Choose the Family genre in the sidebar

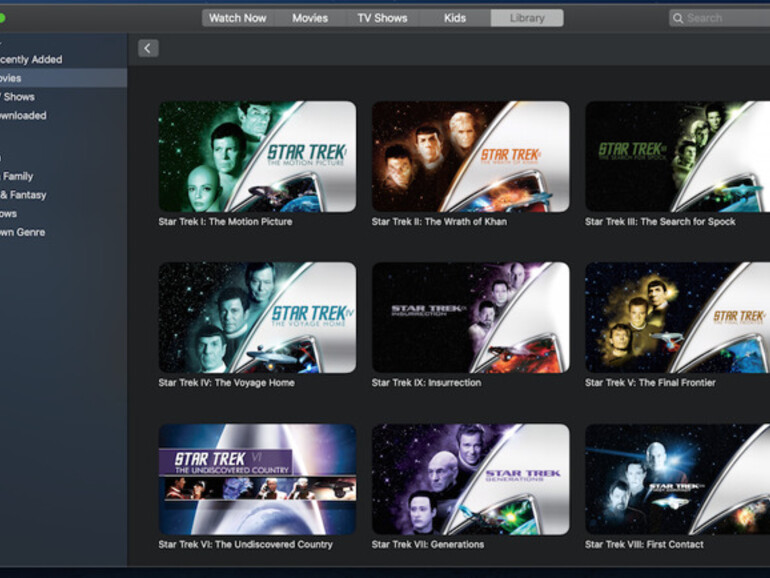click(x=63, y=176)
